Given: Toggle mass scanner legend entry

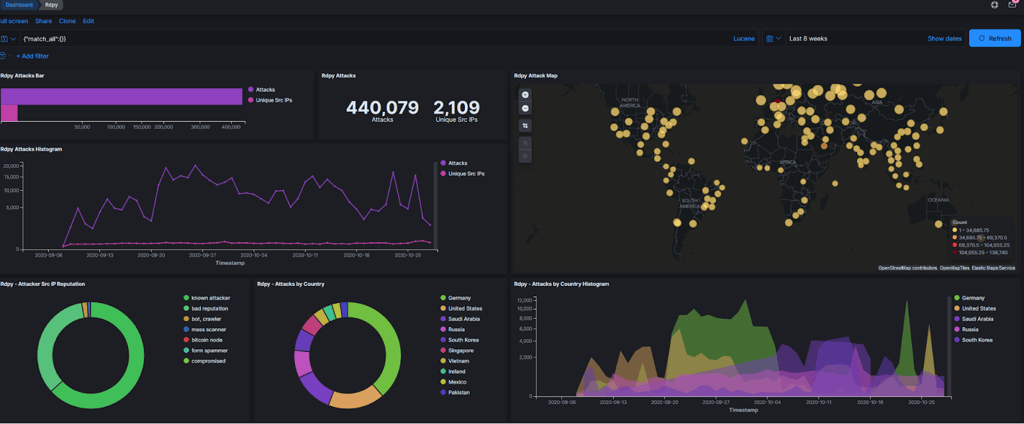Looking at the screenshot, I should (x=207, y=329).
